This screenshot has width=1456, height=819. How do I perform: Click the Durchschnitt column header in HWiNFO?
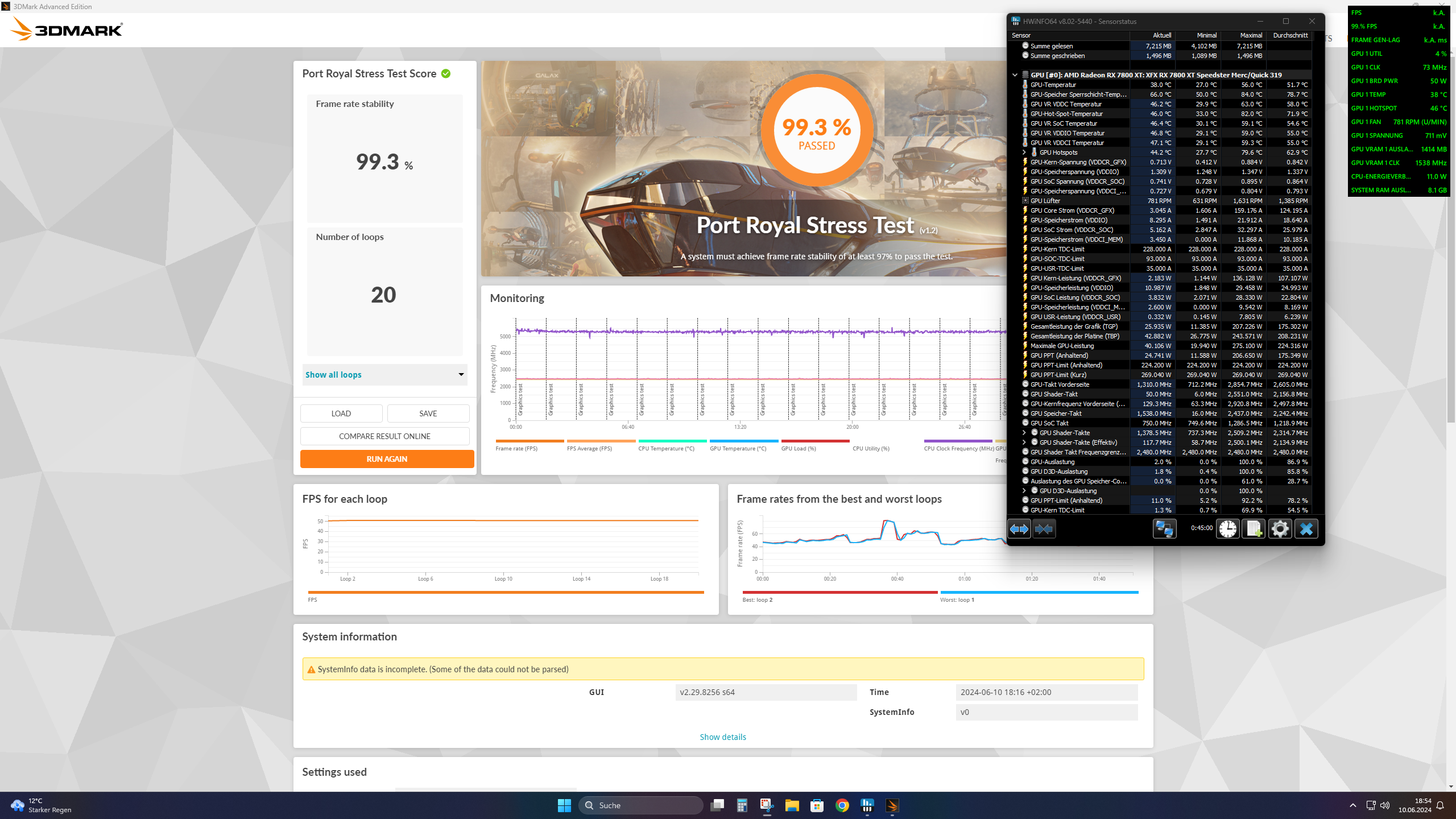1290,35
